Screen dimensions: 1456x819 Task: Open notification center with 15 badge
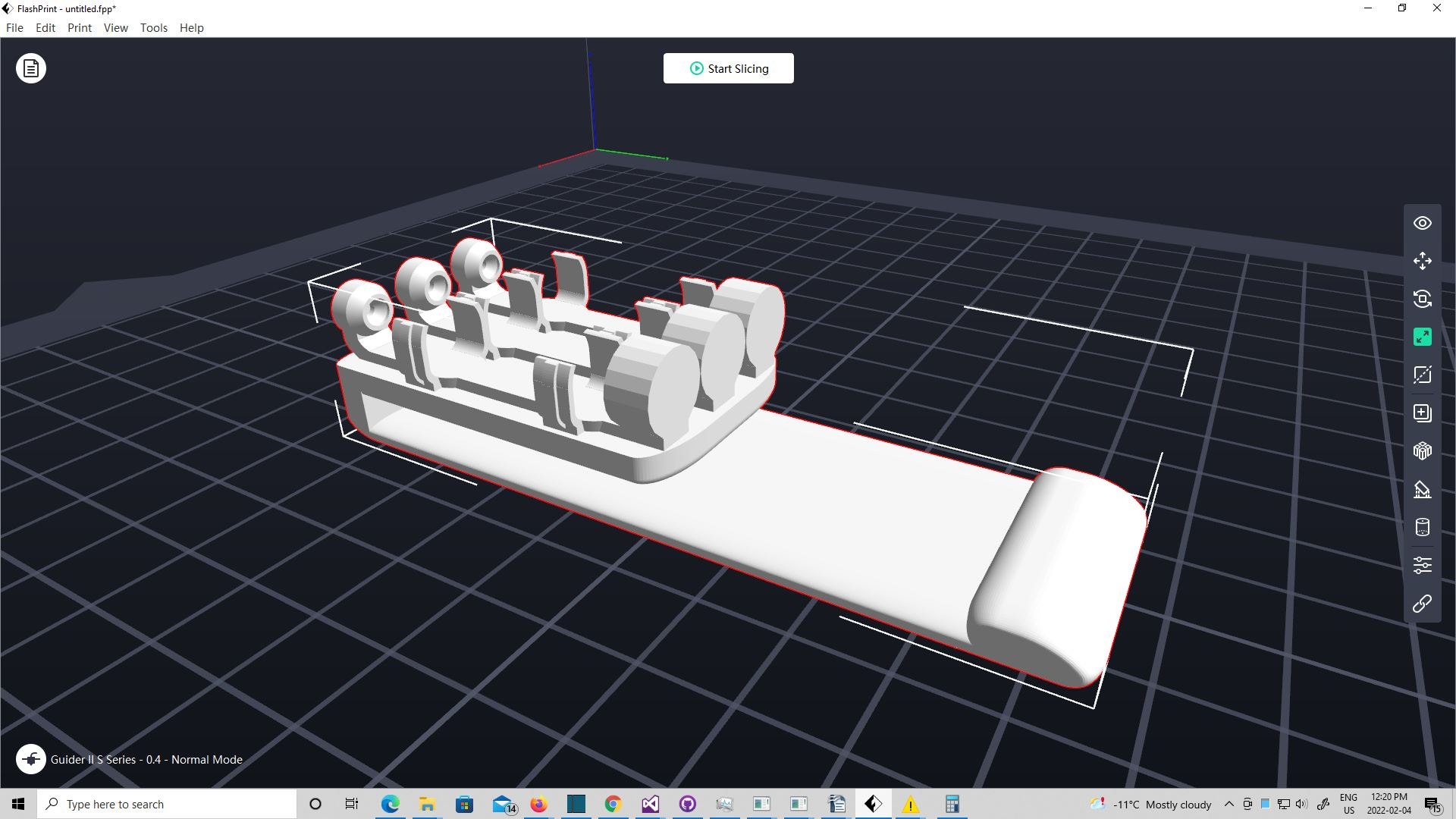1432,804
